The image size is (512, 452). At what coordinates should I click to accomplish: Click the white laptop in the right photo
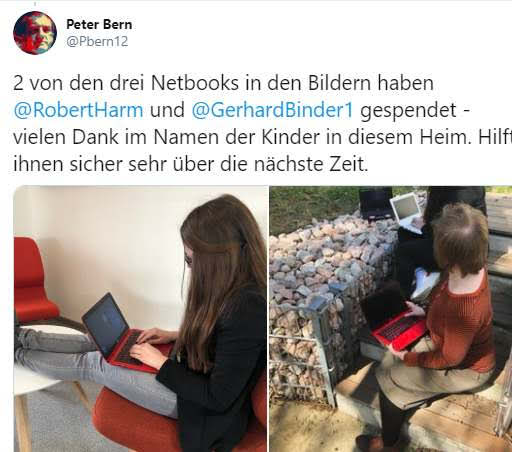coord(407,213)
